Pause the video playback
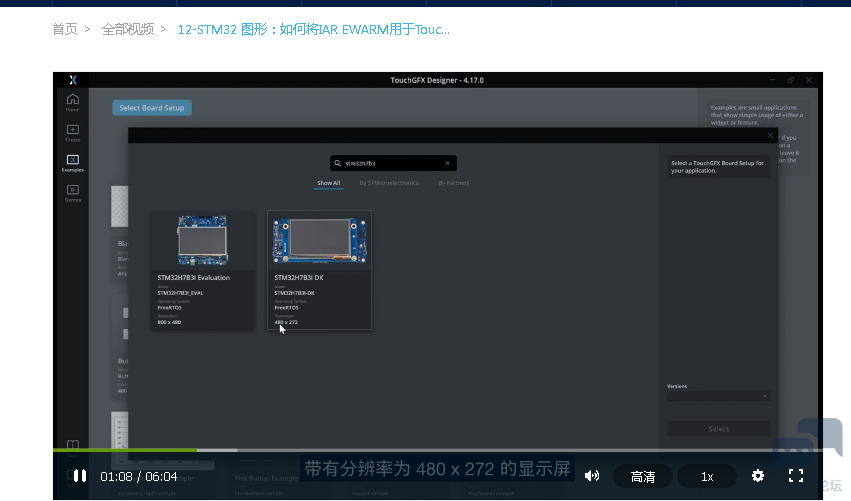Viewport: 851px width, 501px height. 80,476
